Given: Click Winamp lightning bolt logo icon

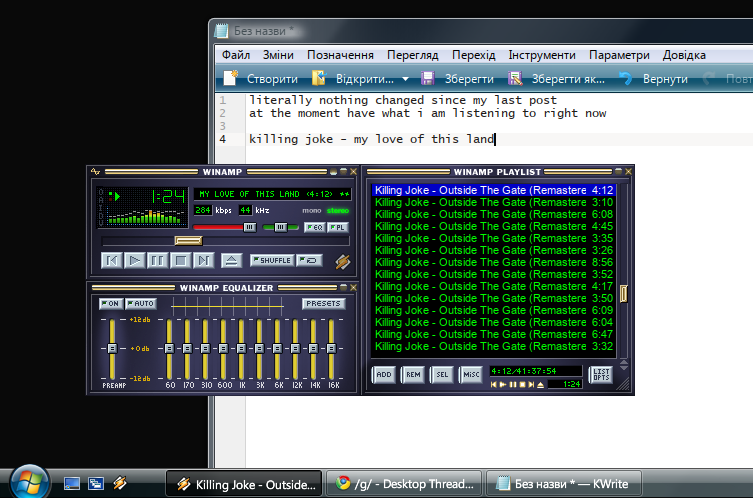Looking at the screenshot, I should pyautogui.click(x=342, y=262).
